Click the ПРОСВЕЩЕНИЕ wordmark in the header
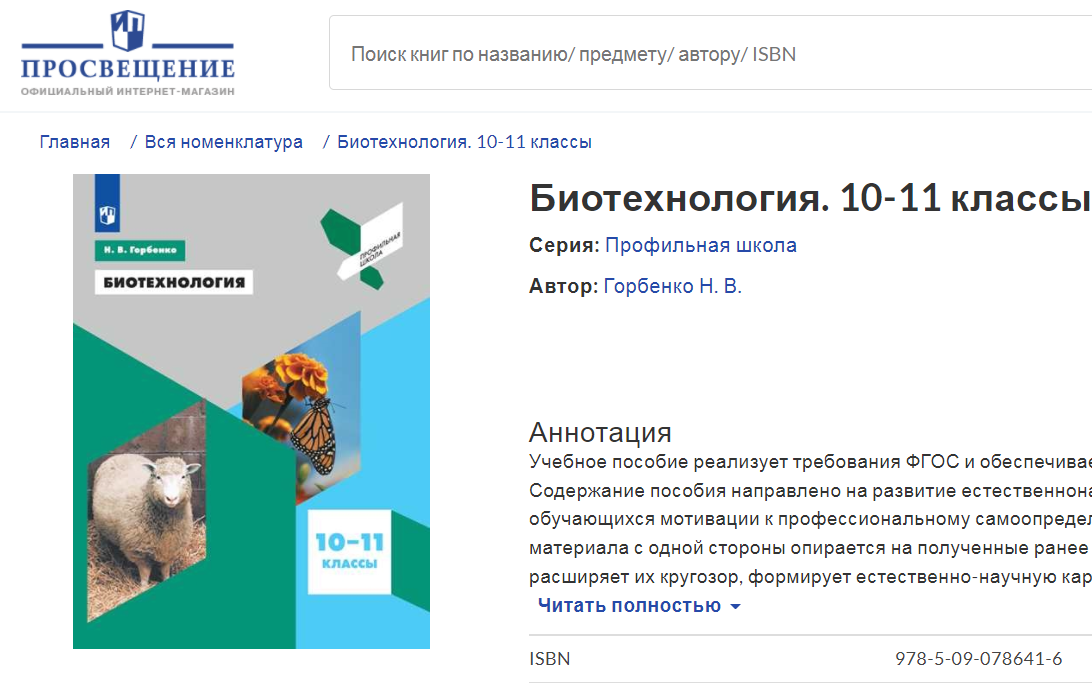 [x=128, y=70]
